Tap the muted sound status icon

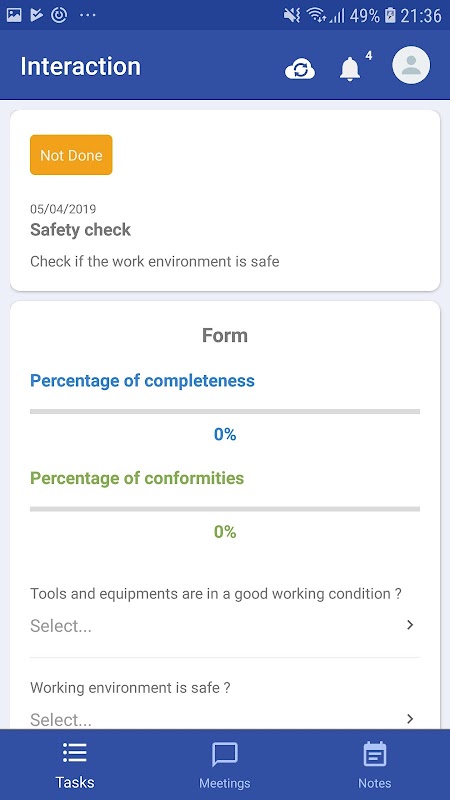pyautogui.click(x=292, y=15)
